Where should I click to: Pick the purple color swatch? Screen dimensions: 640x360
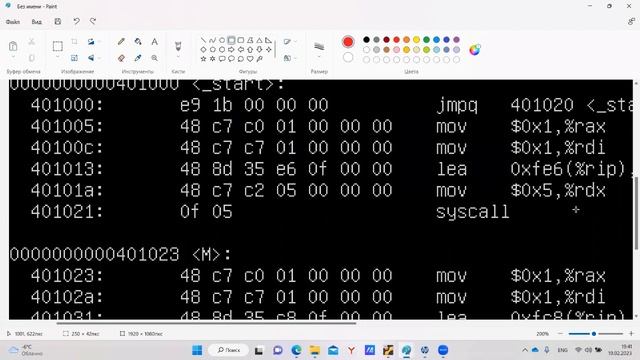pos(456,40)
